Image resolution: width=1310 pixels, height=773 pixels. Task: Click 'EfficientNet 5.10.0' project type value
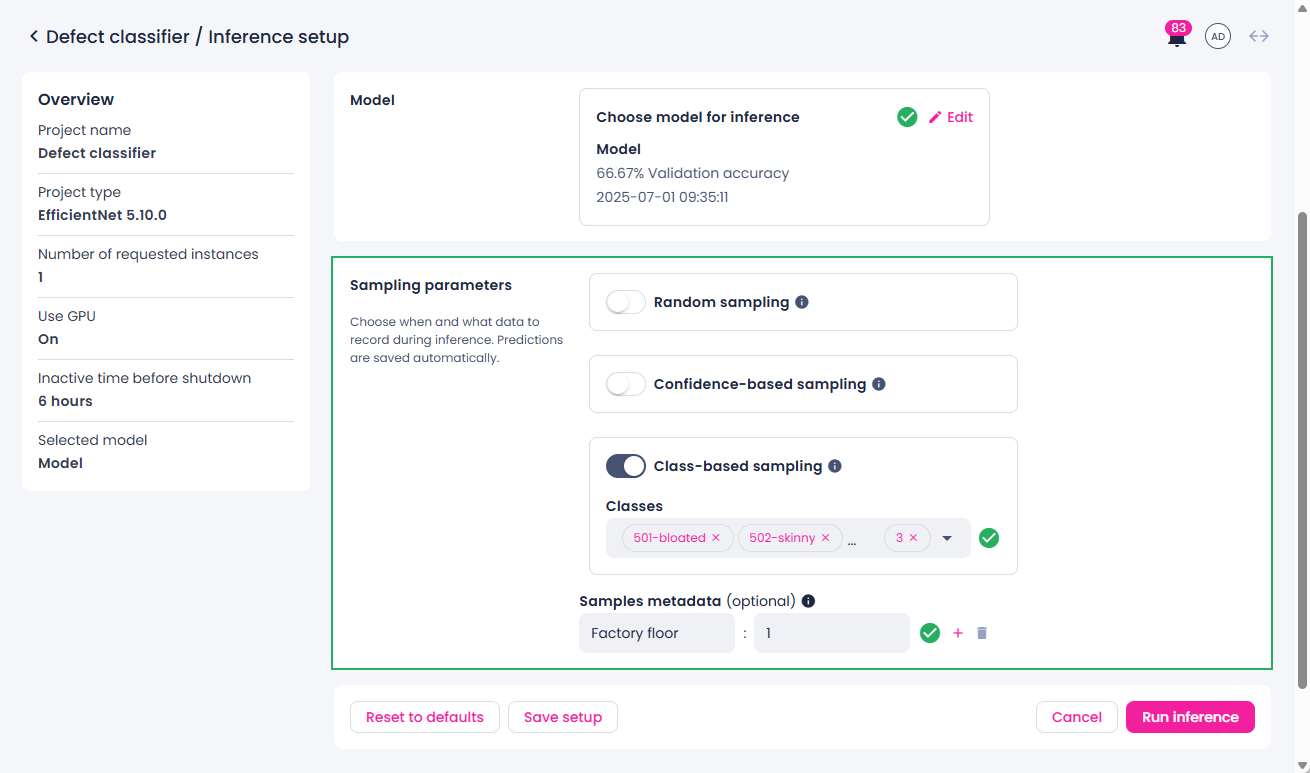pyautogui.click(x=102, y=215)
